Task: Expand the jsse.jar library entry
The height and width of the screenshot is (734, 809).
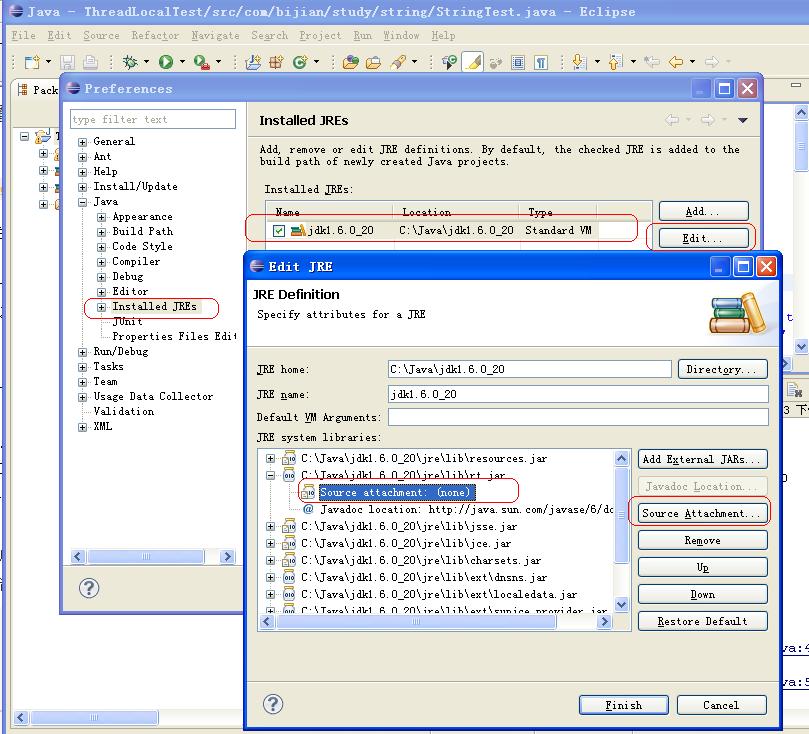Action: pos(270,526)
